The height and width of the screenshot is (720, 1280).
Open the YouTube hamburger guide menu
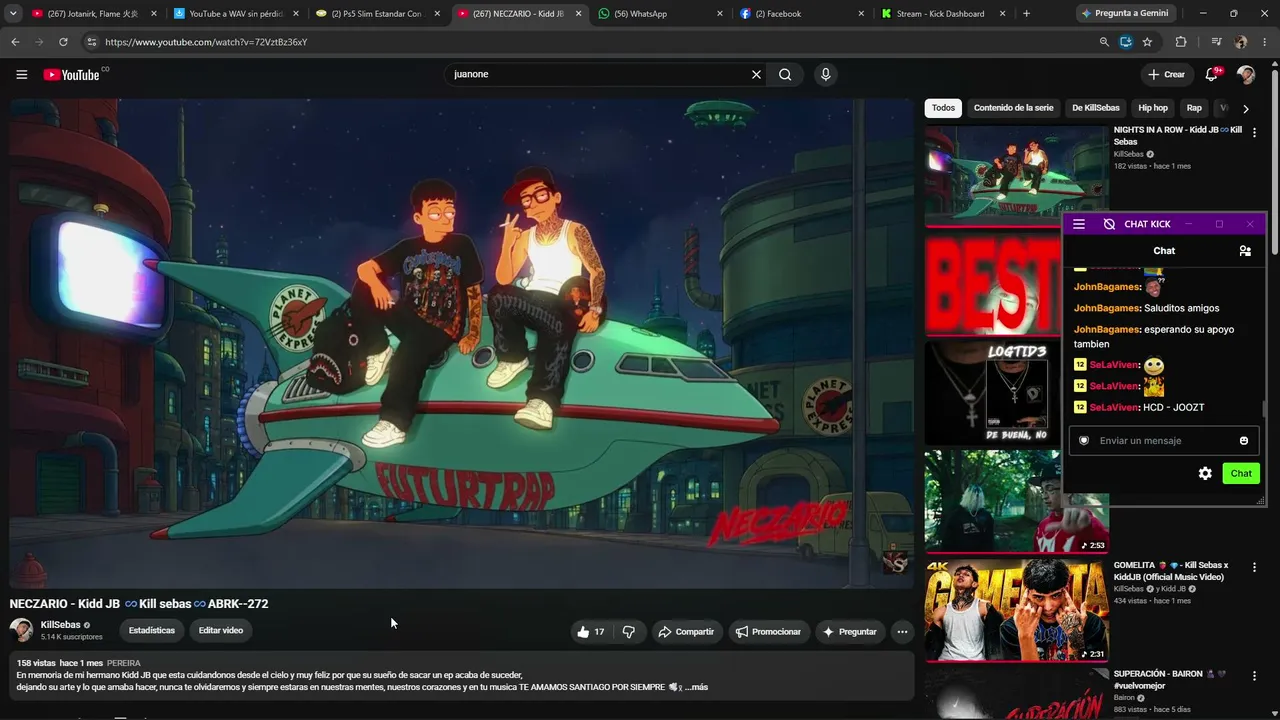click(21, 74)
